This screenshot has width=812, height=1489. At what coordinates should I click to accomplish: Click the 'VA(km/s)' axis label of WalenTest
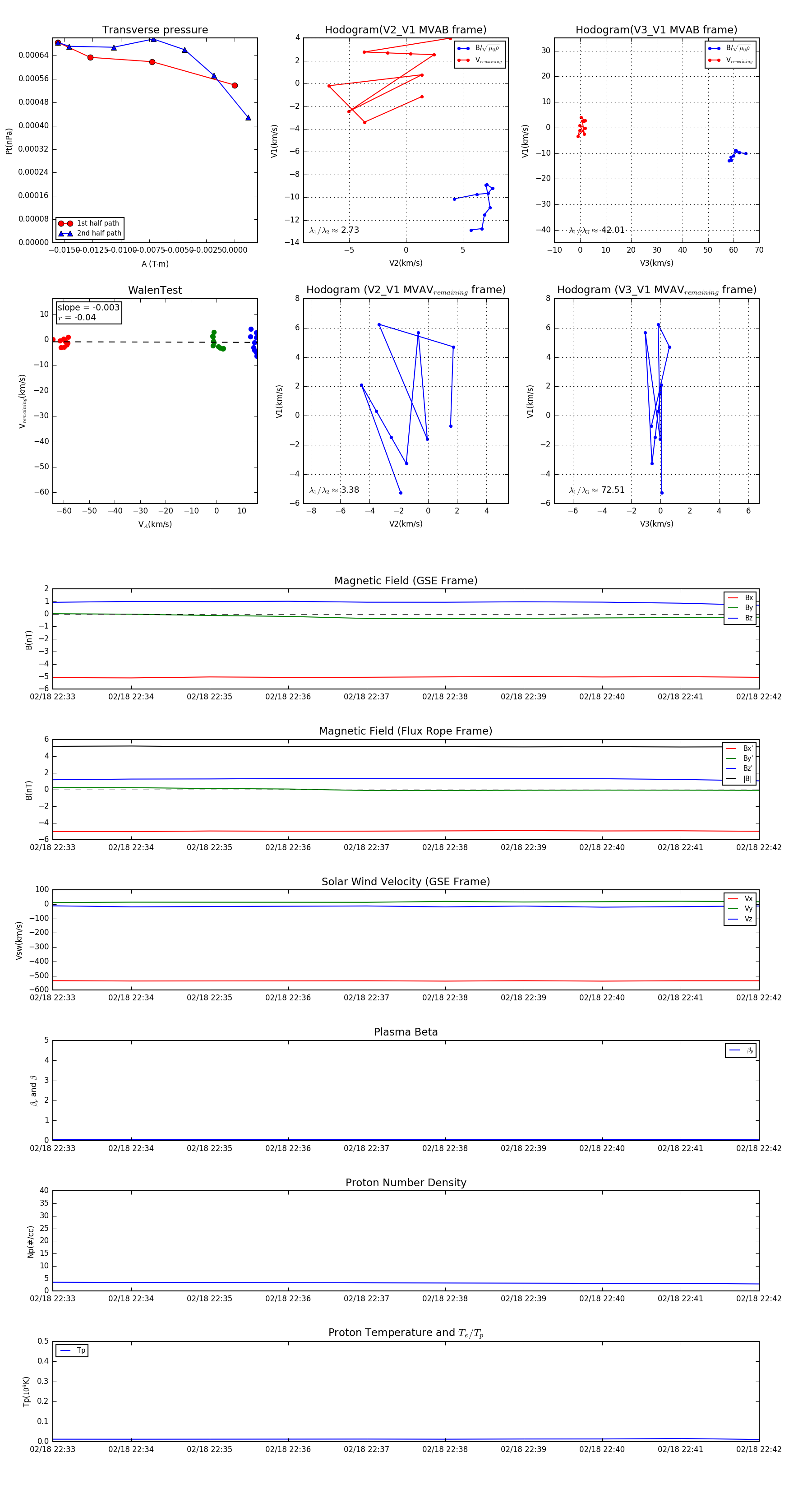[x=155, y=524]
